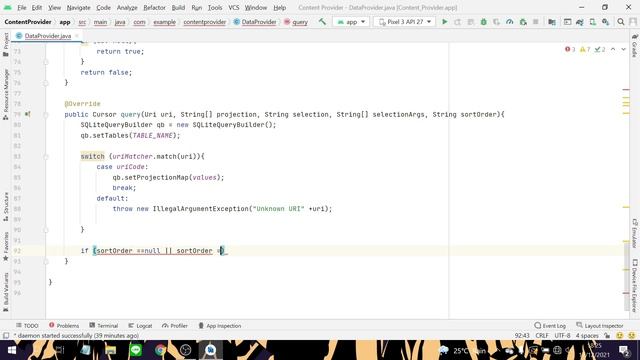
Task: Toggle tool window quick access icon bottom-left
Action: [x=6, y=336]
